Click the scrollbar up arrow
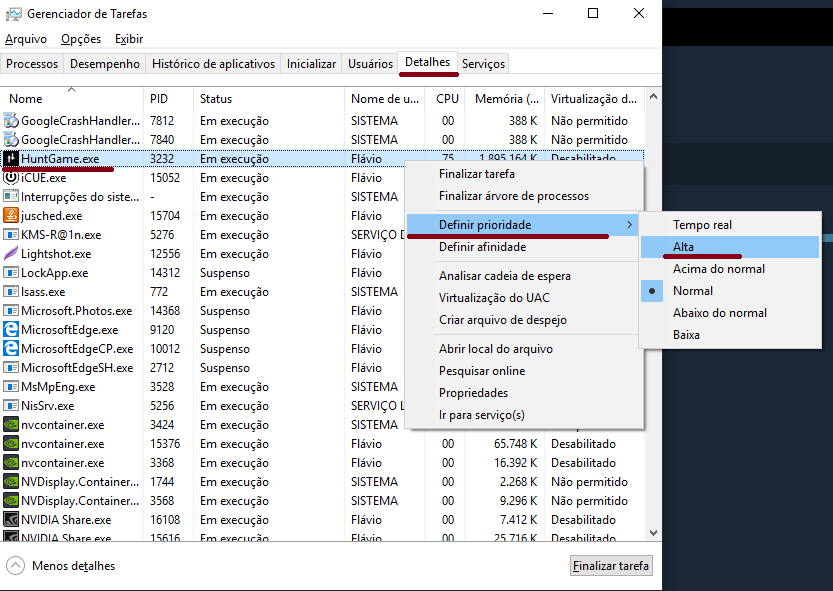Viewport: 833px width, 591px height. point(653,97)
